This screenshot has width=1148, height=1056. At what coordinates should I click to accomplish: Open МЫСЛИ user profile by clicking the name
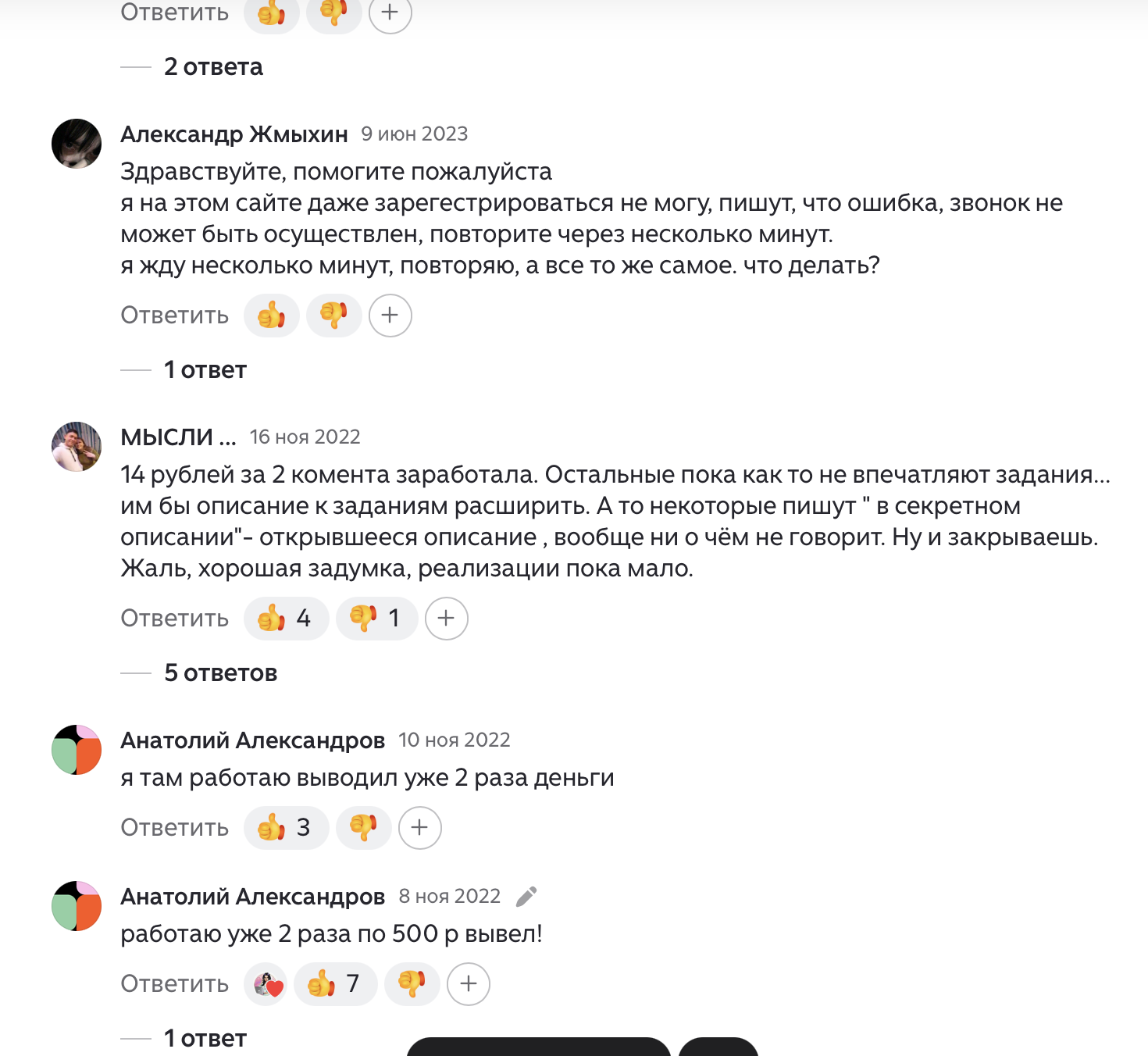point(178,437)
